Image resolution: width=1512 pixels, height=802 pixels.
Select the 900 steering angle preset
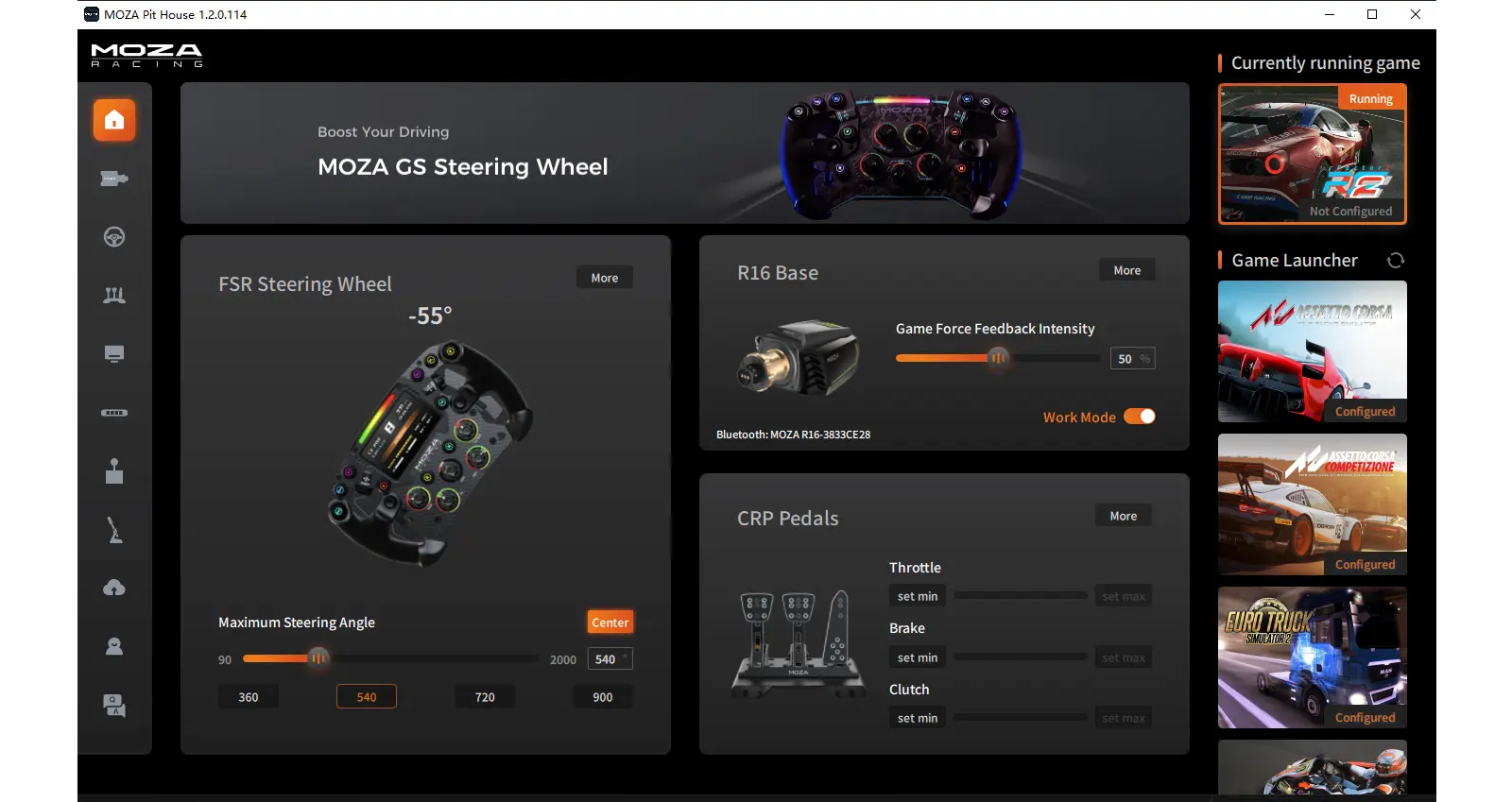point(603,697)
